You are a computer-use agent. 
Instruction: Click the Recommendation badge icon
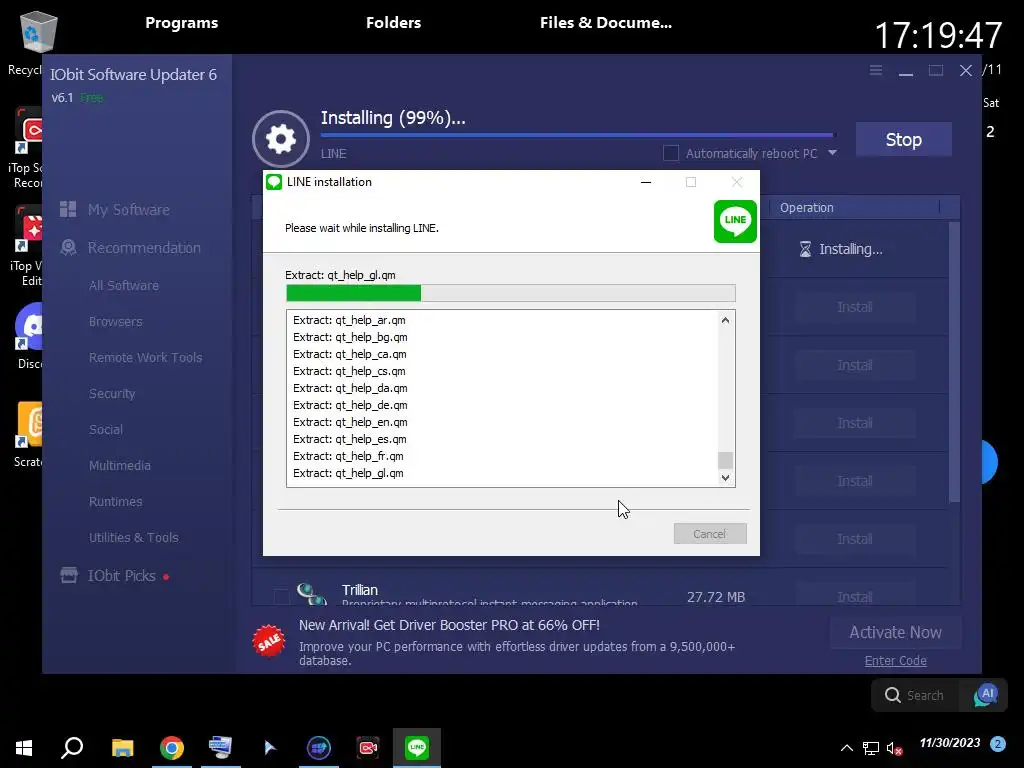tap(68, 248)
